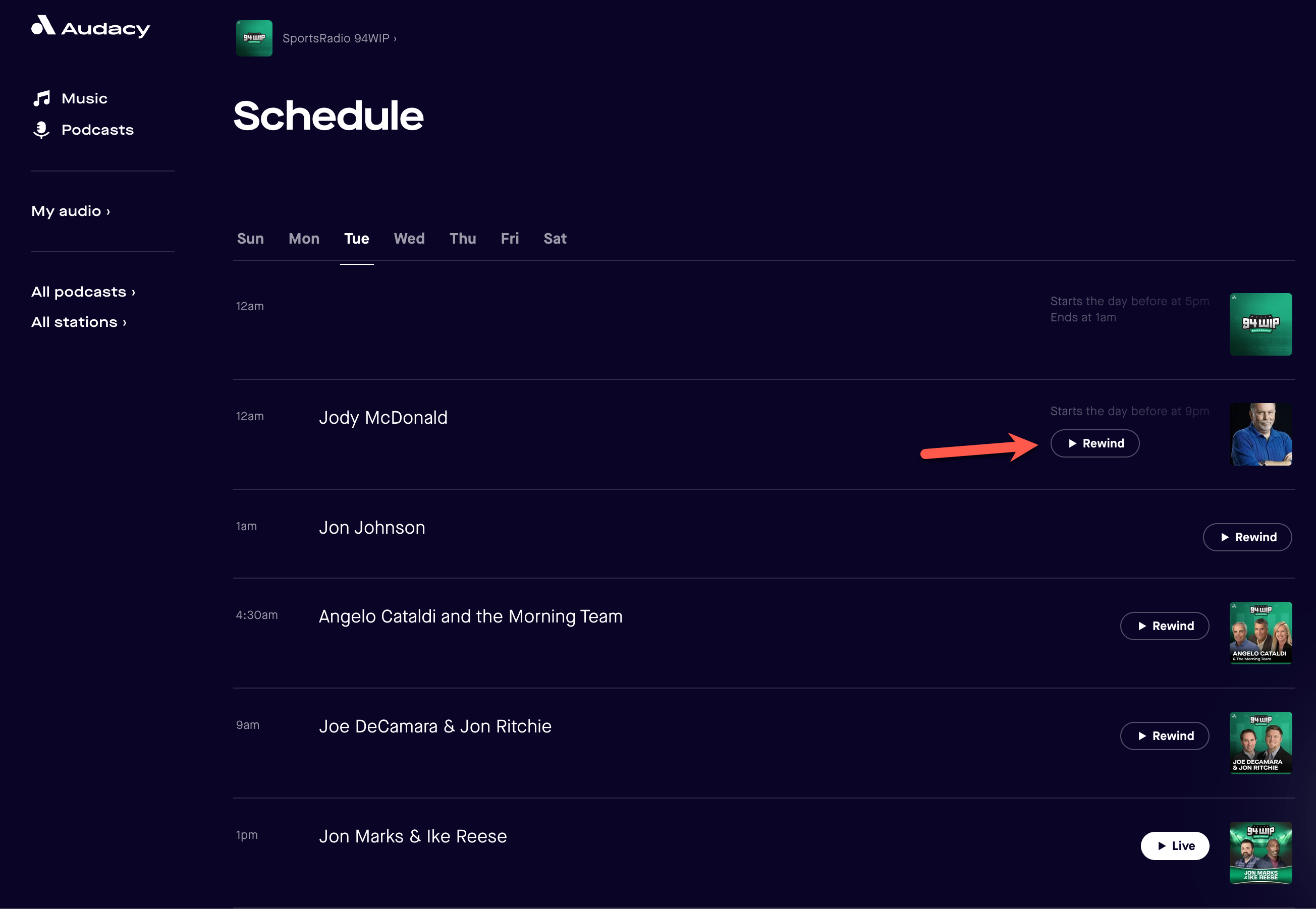This screenshot has width=1316, height=909.
Task: Rewind the Jon Johnson show
Action: [x=1247, y=537]
